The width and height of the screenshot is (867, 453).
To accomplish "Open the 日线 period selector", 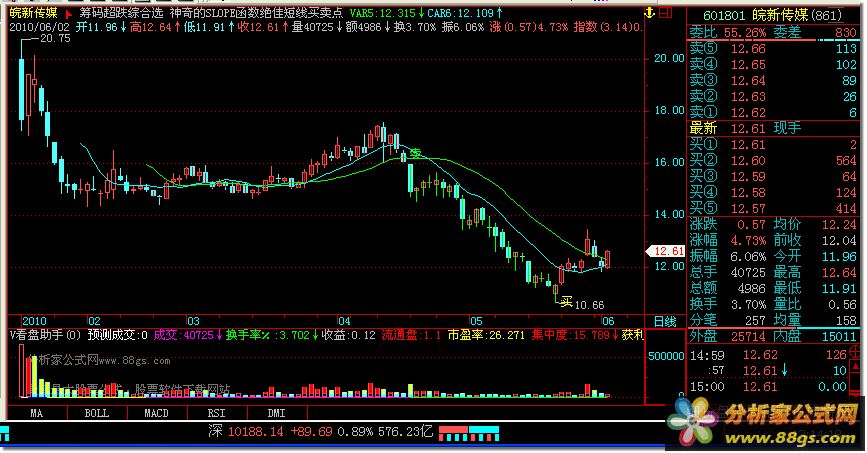I will coord(664,320).
